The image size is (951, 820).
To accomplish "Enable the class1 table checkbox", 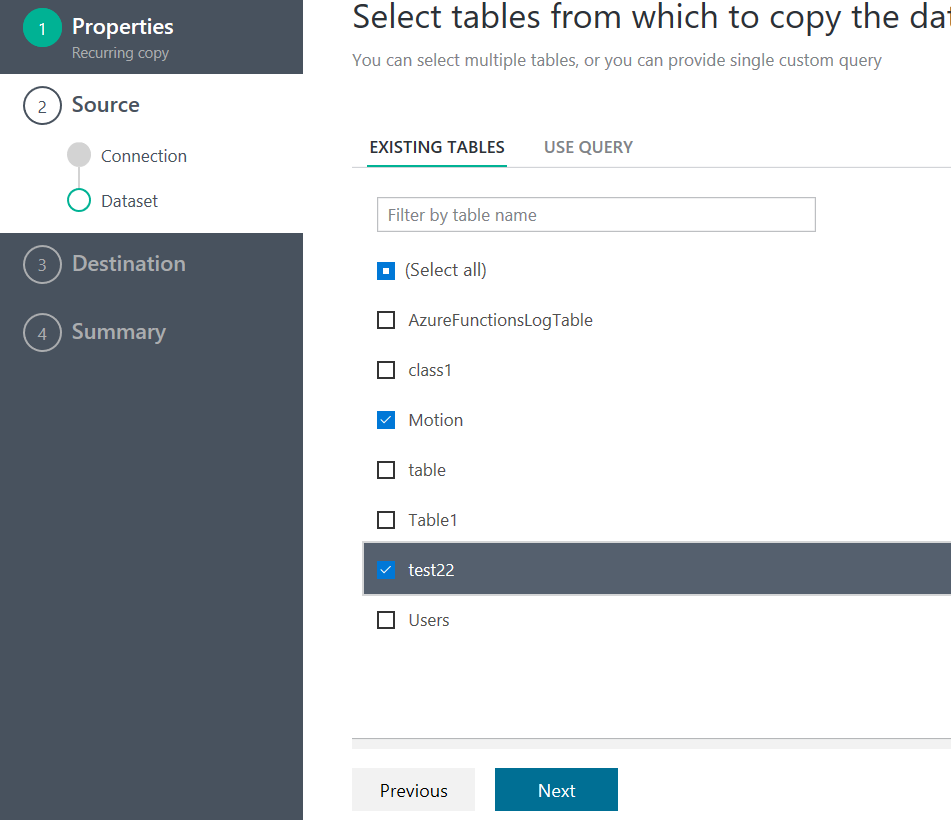I will tap(386, 371).
